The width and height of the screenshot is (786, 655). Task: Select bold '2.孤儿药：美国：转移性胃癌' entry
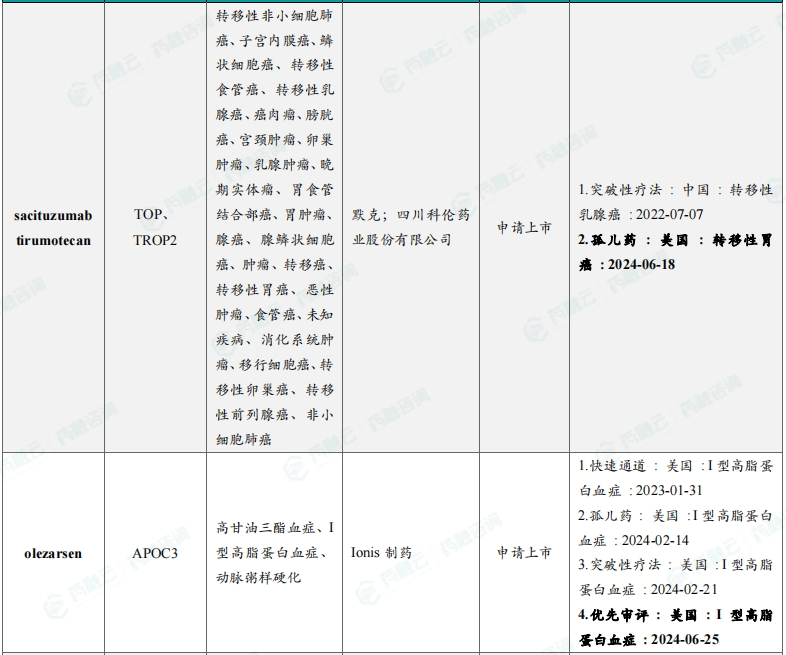(x=675, y=252)
